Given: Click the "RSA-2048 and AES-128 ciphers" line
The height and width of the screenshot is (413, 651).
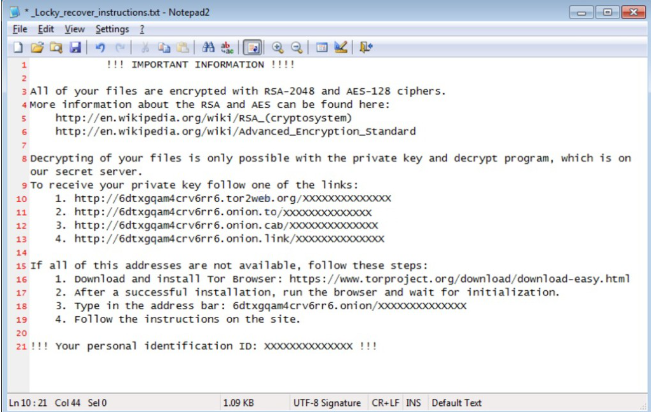Looking at the screenshot, I should pos(238,91).
